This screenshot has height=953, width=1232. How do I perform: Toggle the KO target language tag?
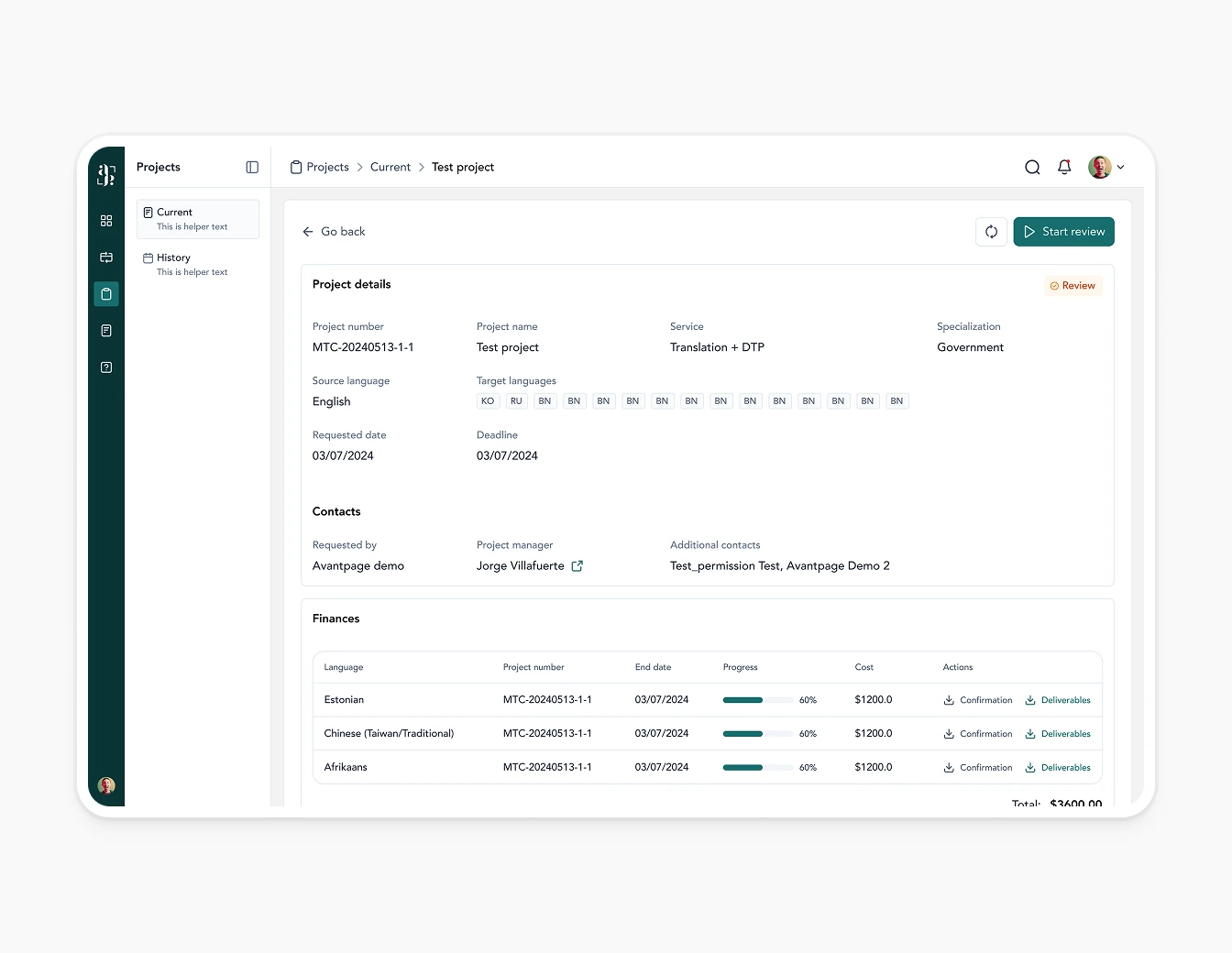[x=487, y=400]
